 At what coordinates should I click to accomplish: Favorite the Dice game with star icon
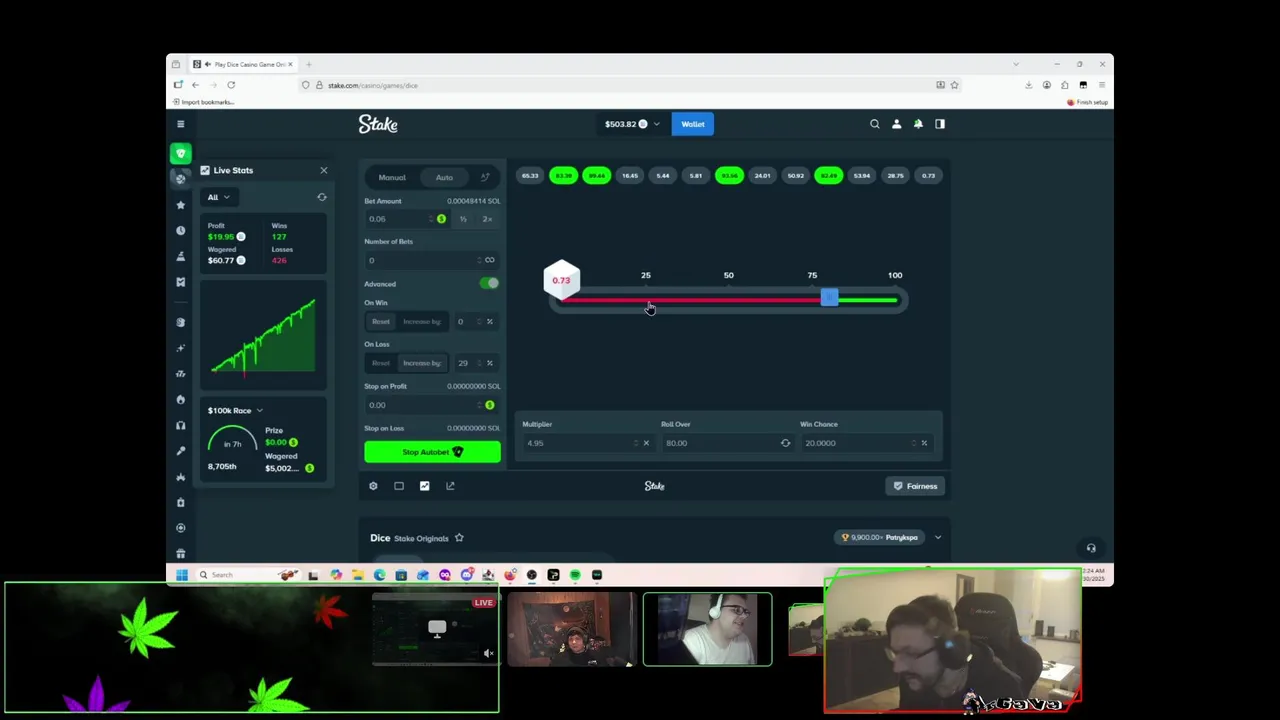(x=459, y=538)
